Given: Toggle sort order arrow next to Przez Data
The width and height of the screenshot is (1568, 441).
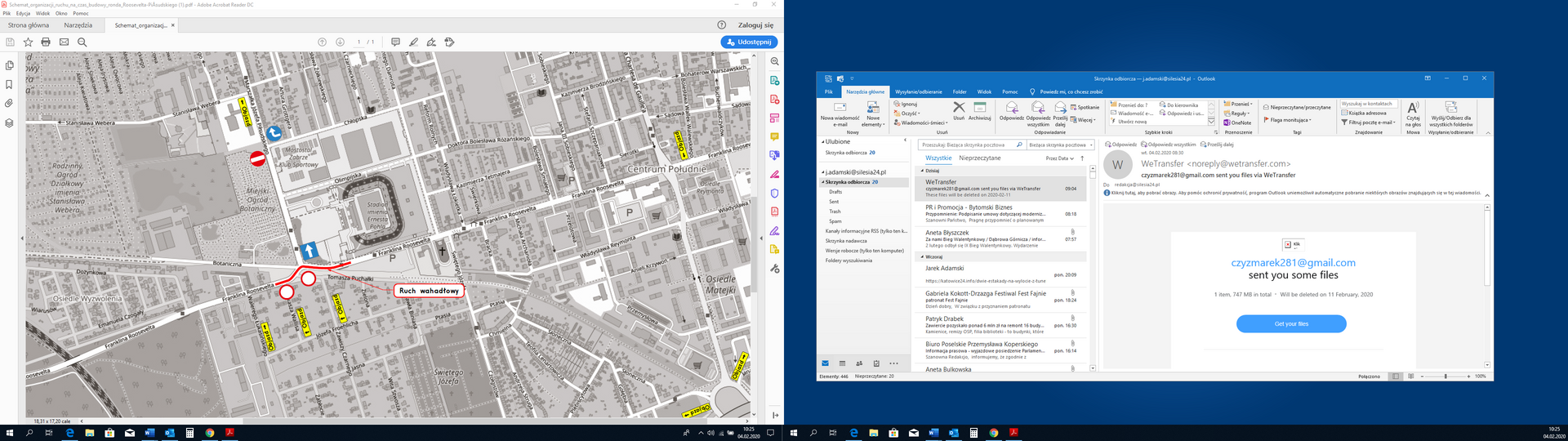Looking at the screenshot, I should coord(1082,158).
